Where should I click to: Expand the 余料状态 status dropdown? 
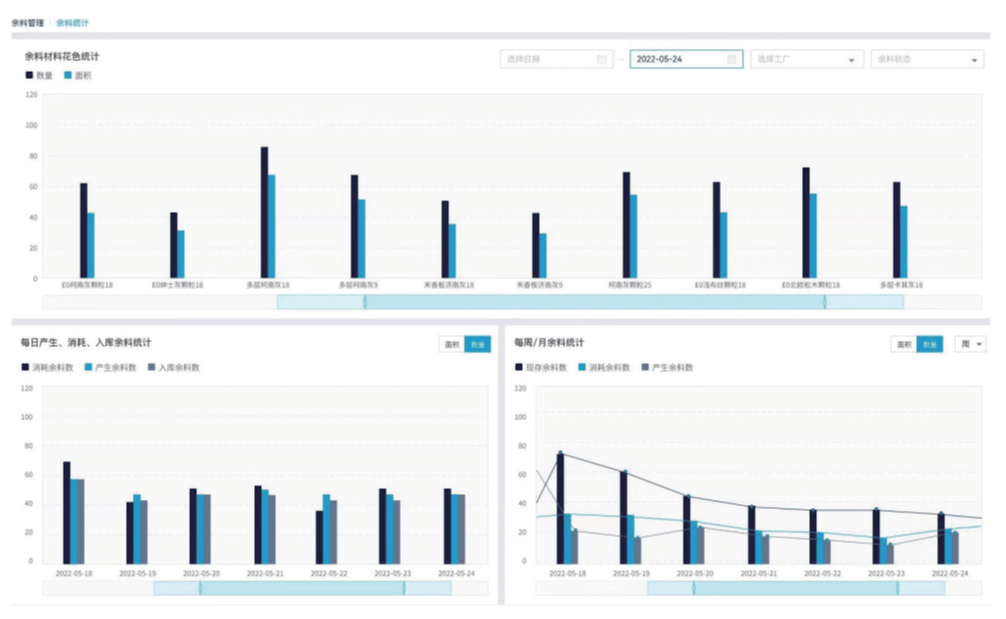(x=927, y=59)
